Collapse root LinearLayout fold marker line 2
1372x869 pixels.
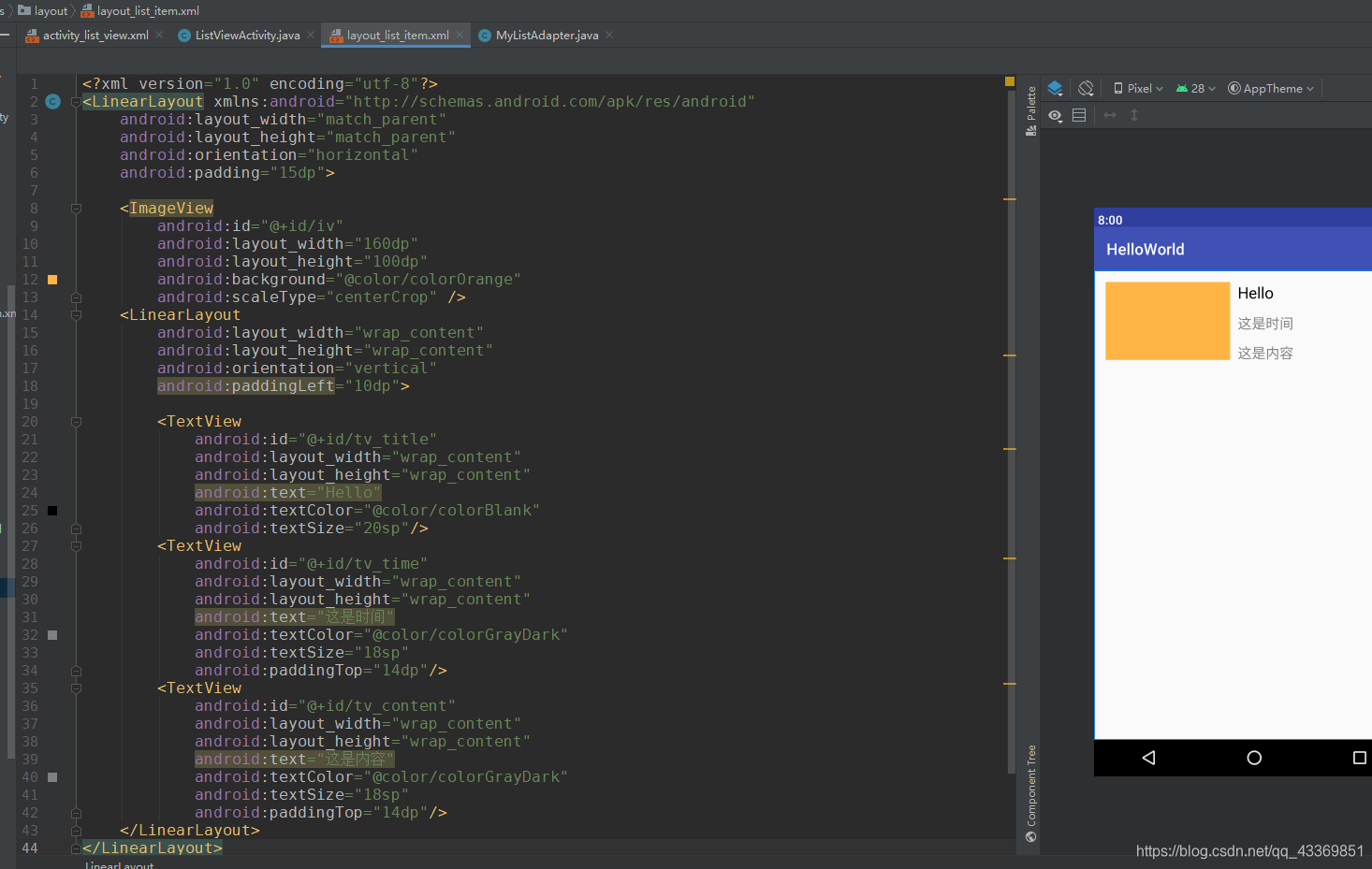(x=76, y=102)
